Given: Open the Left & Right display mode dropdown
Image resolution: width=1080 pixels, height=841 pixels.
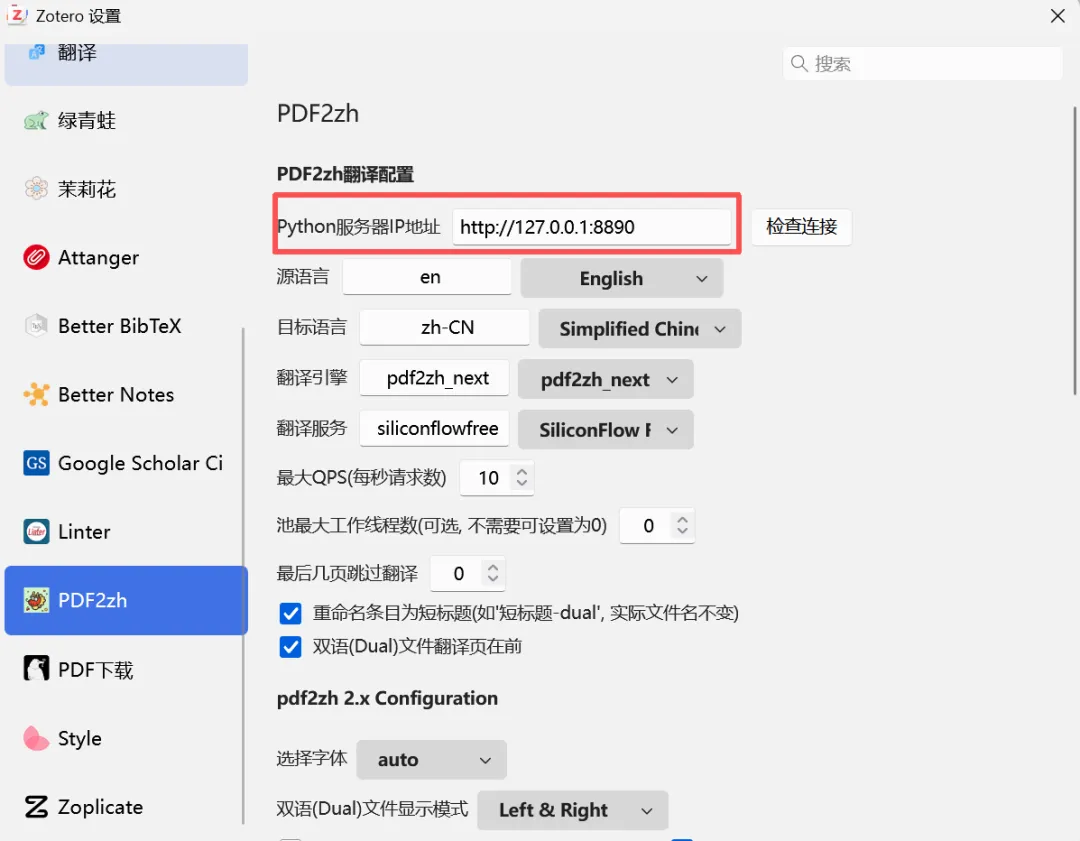Looking at the screenshot, I should click(x=572, y=810).
